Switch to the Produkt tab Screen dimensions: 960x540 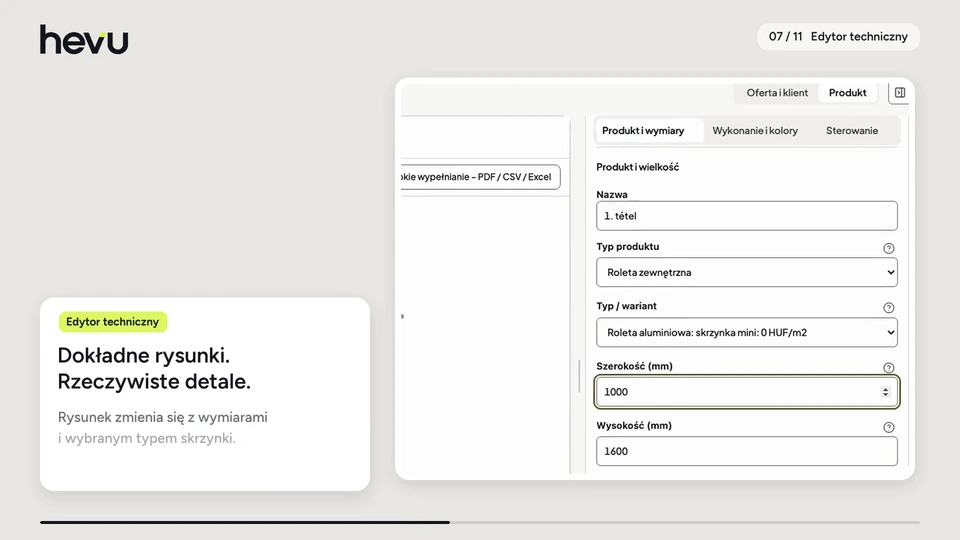pos(847,93)
